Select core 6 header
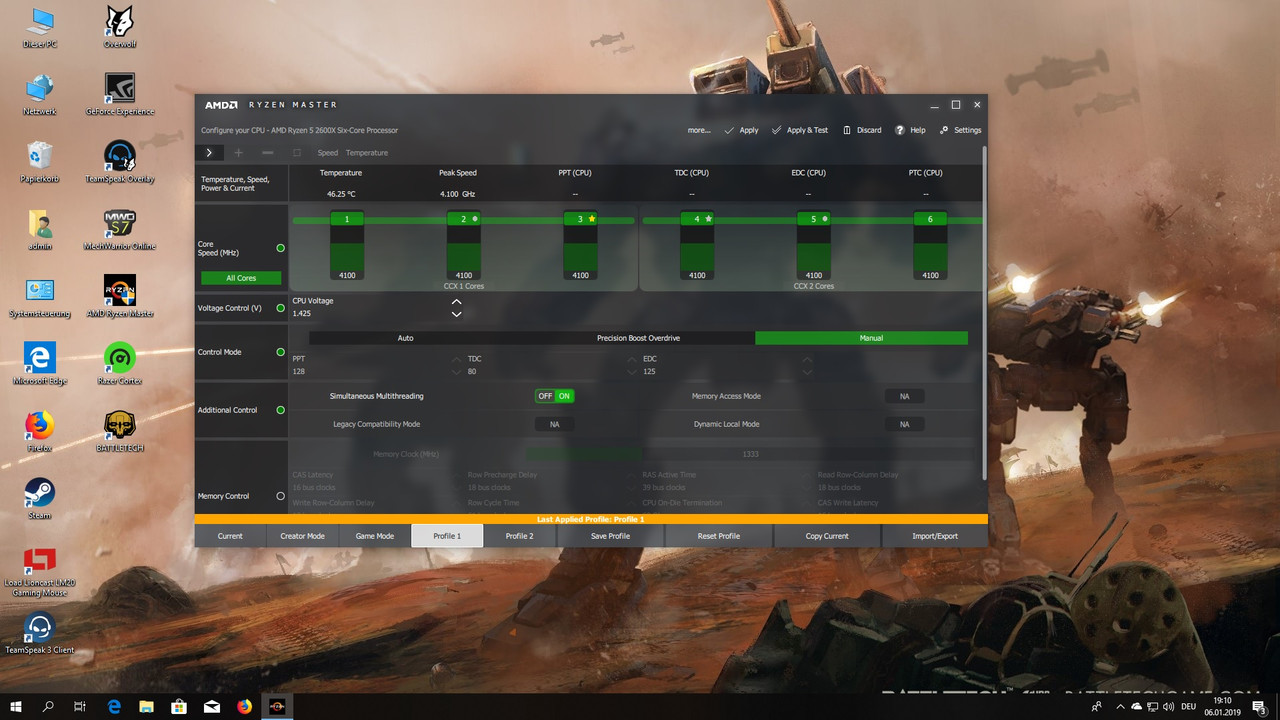This screenshot has width=1280, height=720. [x=930, y=219]
